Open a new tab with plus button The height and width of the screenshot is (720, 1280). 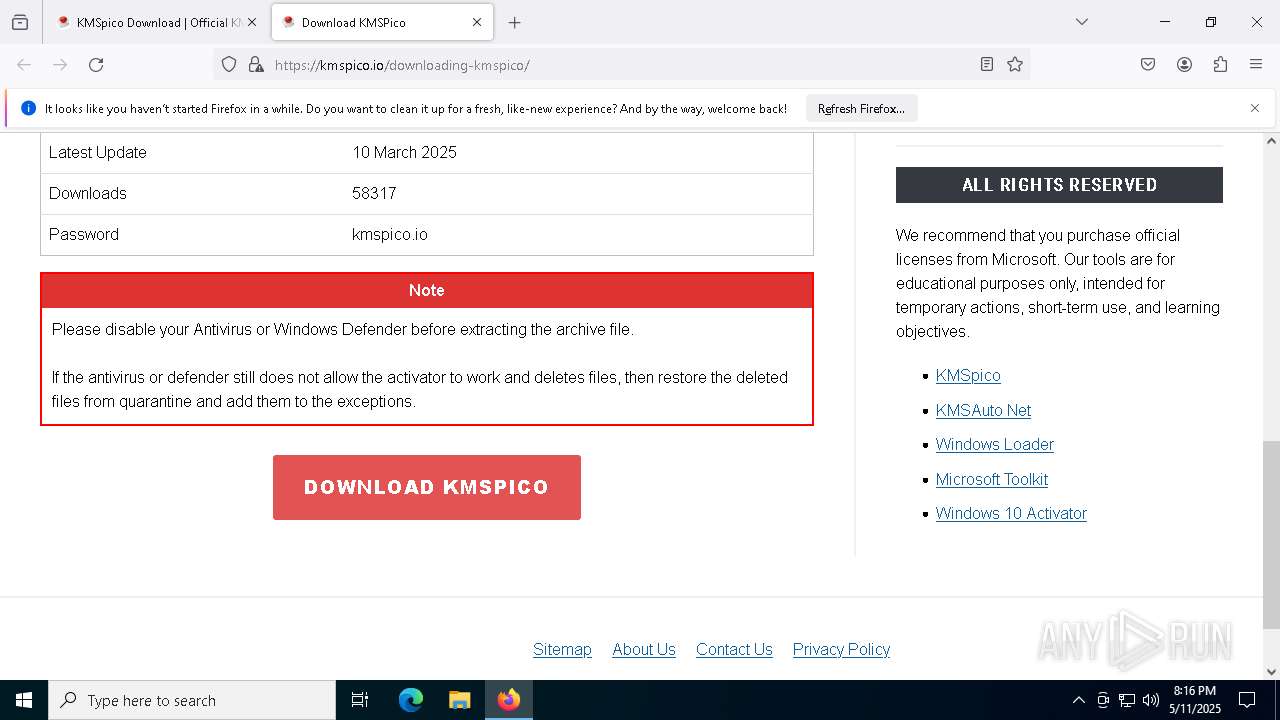click(514, 22)
